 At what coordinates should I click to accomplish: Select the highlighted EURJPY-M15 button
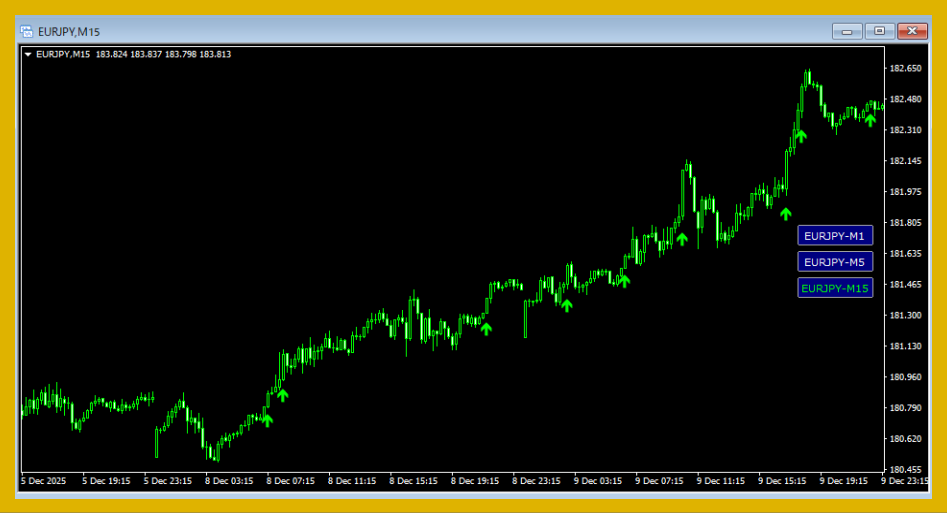pyautogui.click(x=834, y=288)
